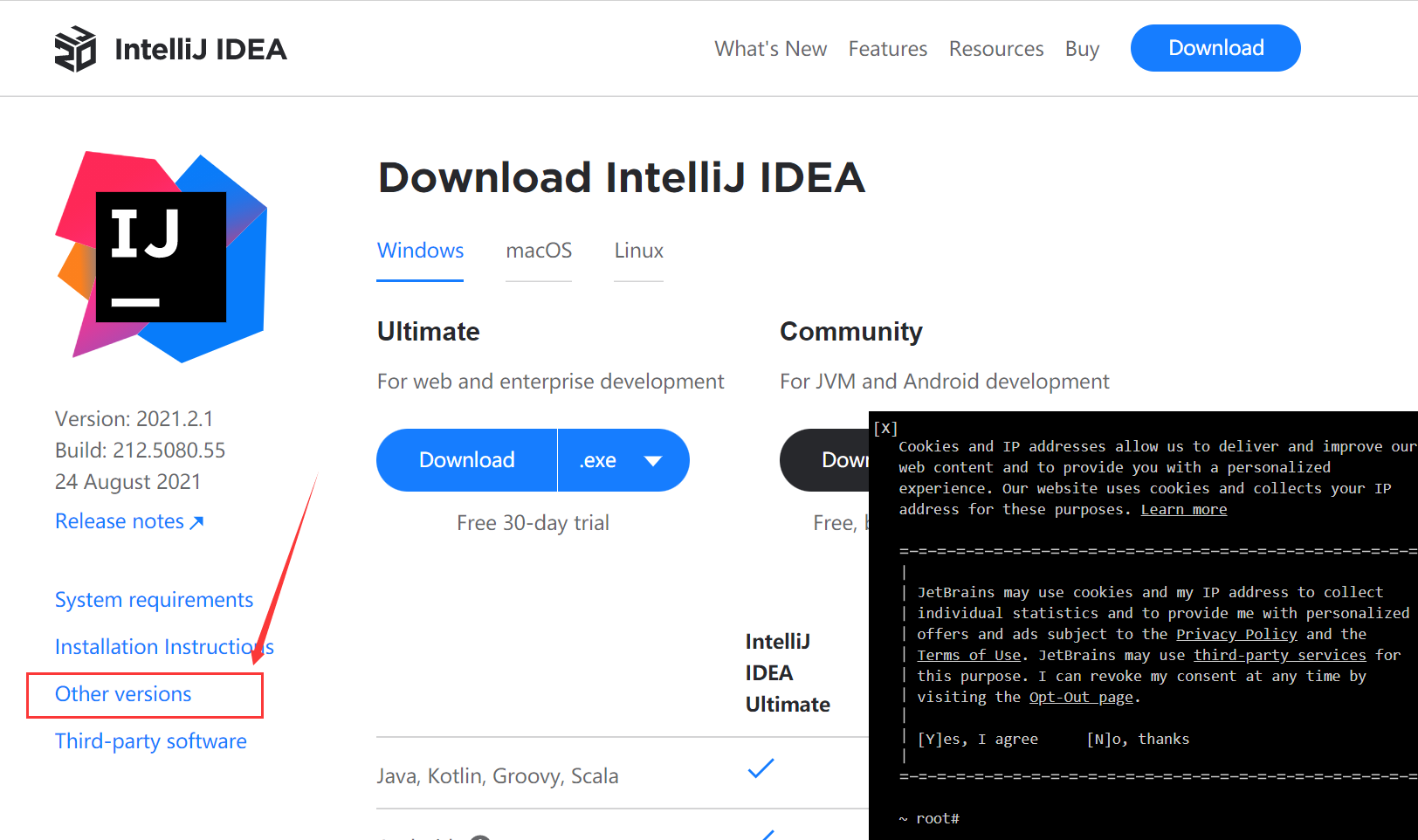Follow the Learn more link in cookie notice
Screen dimensions: 1418x840
coord(1183,509)
